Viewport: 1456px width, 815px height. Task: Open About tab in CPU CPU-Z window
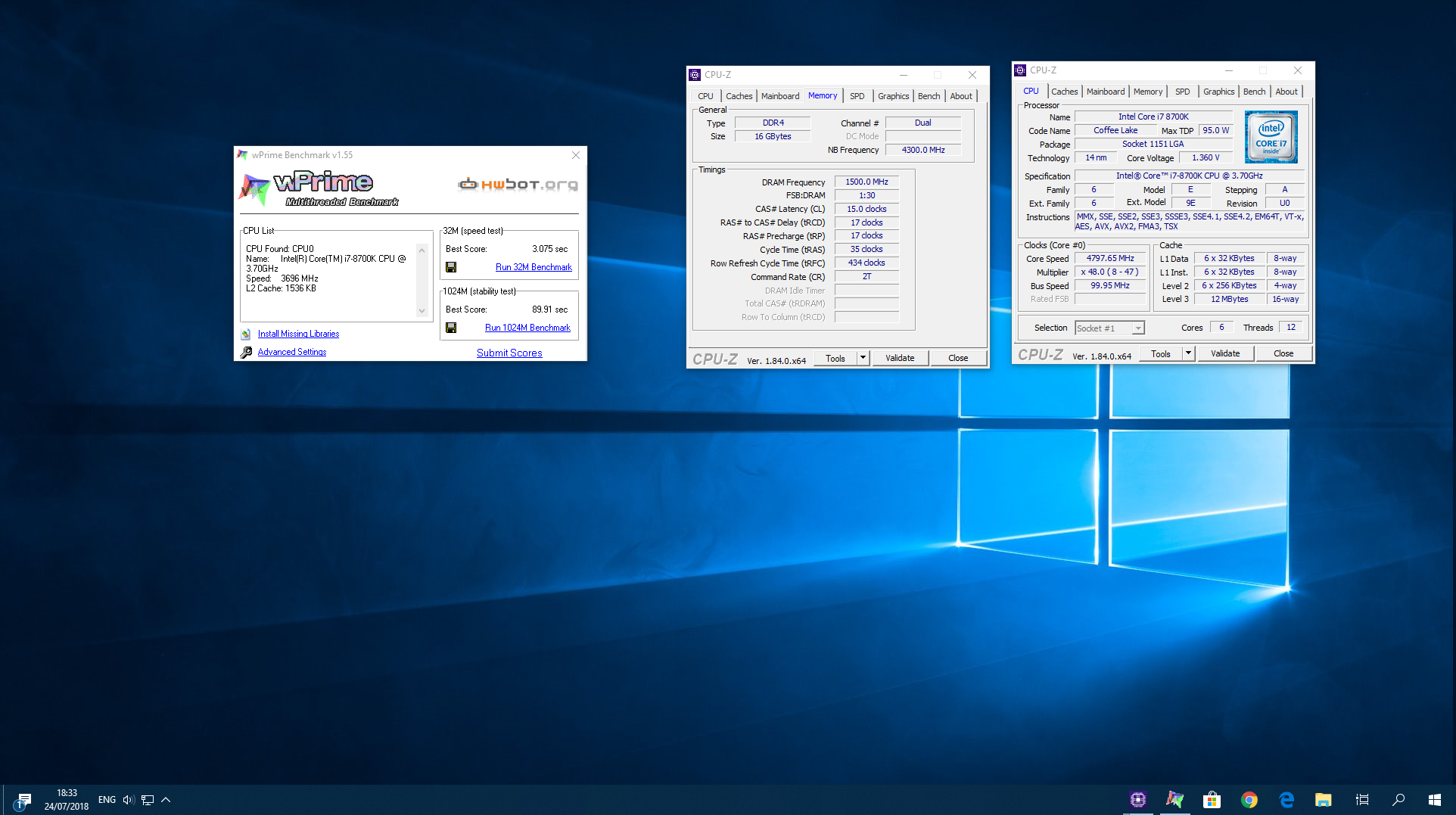click(1286, 92)
